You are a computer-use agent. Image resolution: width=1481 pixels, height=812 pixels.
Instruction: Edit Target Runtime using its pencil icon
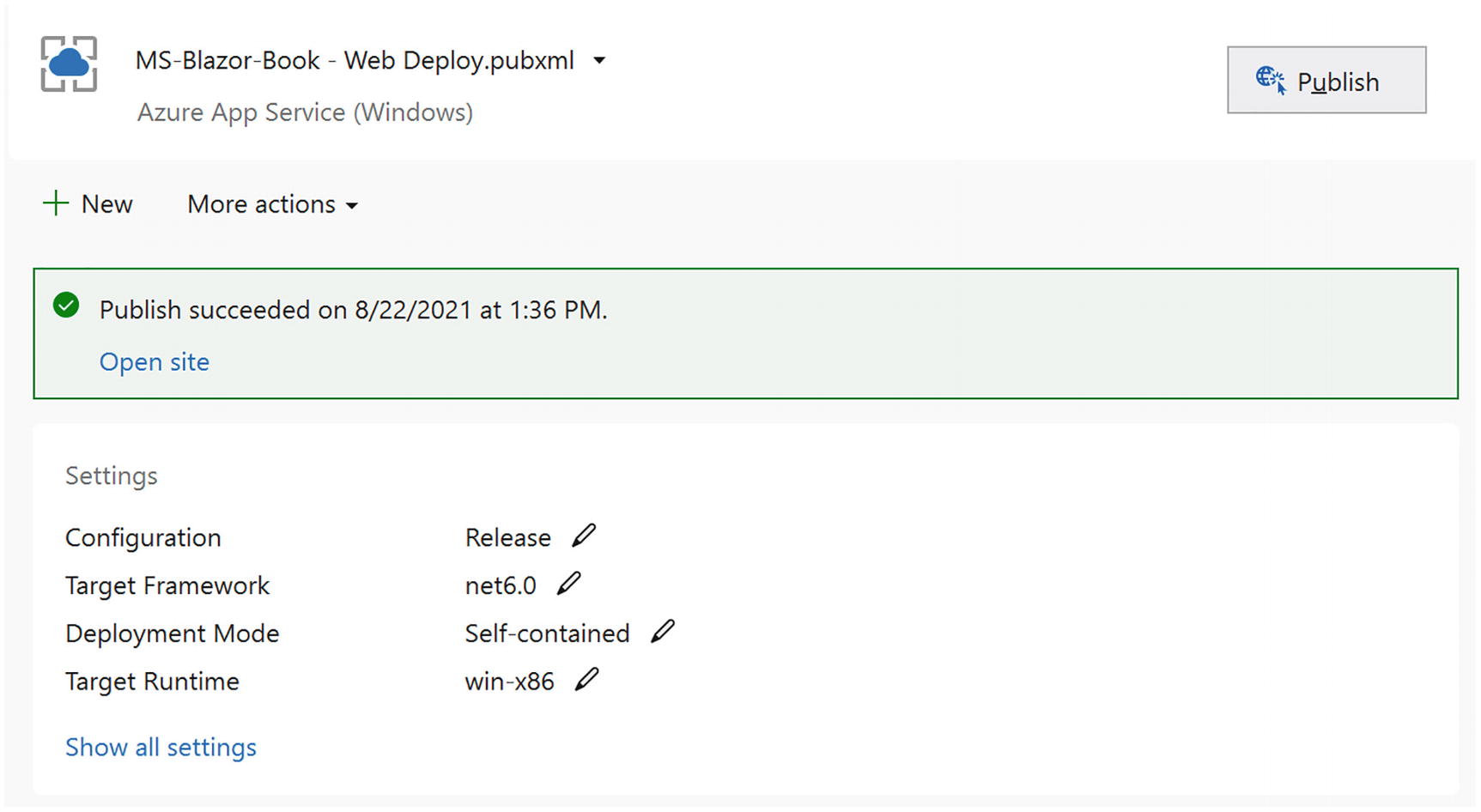586,680
